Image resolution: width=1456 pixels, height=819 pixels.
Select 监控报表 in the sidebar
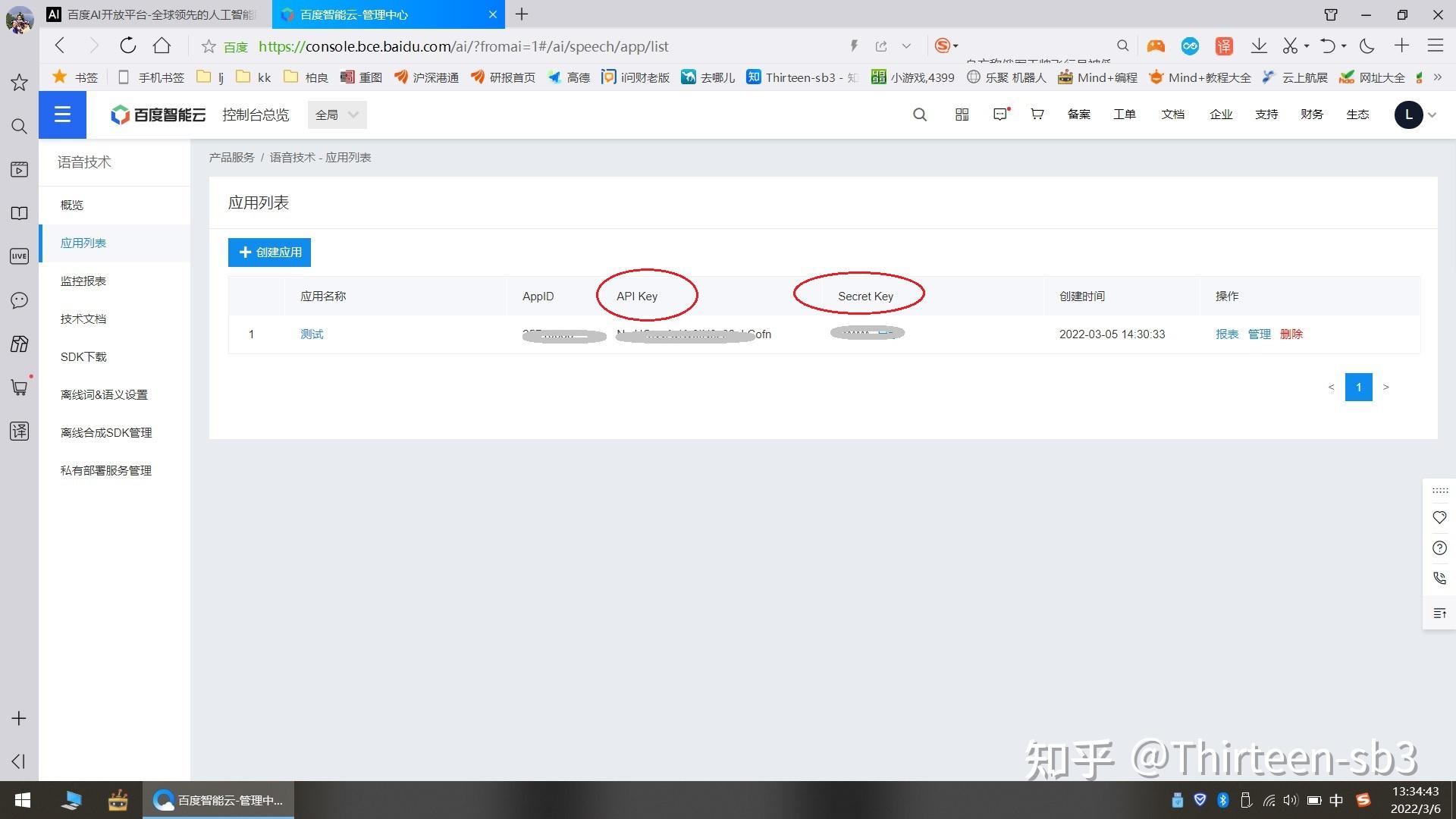[83, 281]
